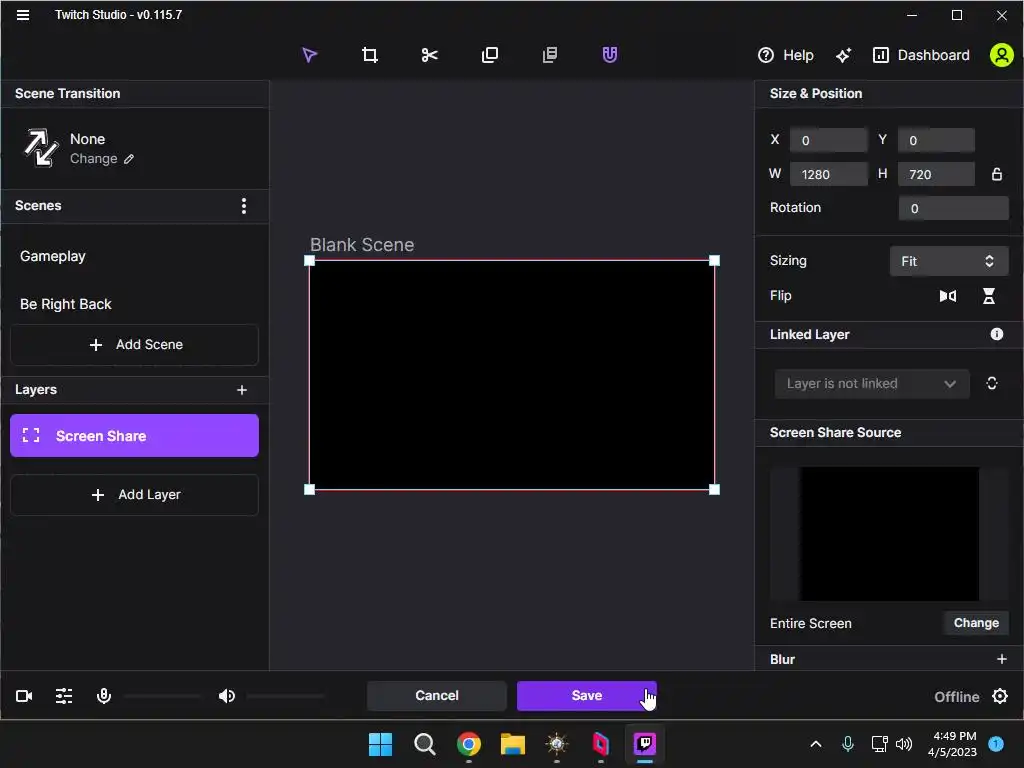This screenshot has height=768, width=1024.
Task: Open the Windows Start menu
Action: [x=380, y=744]
